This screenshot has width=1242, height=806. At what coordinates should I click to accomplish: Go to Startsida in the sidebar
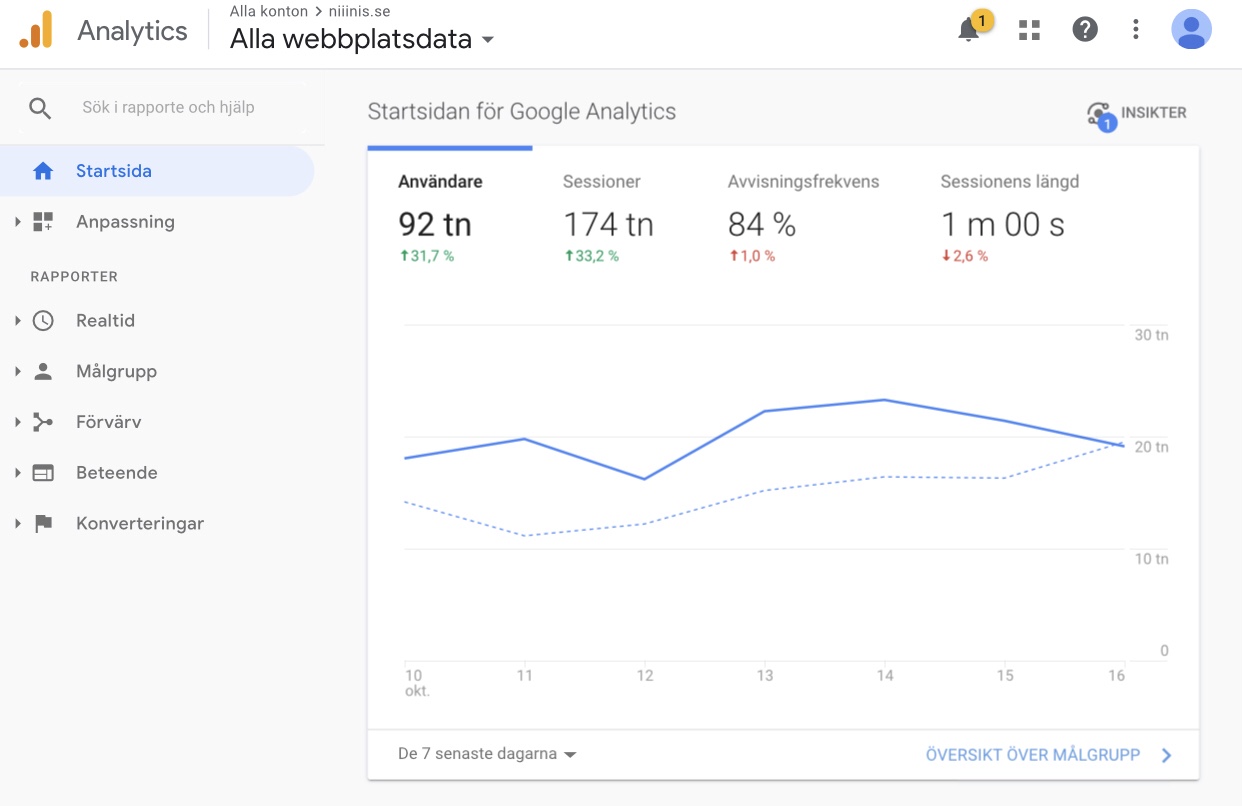coord(114,171)
